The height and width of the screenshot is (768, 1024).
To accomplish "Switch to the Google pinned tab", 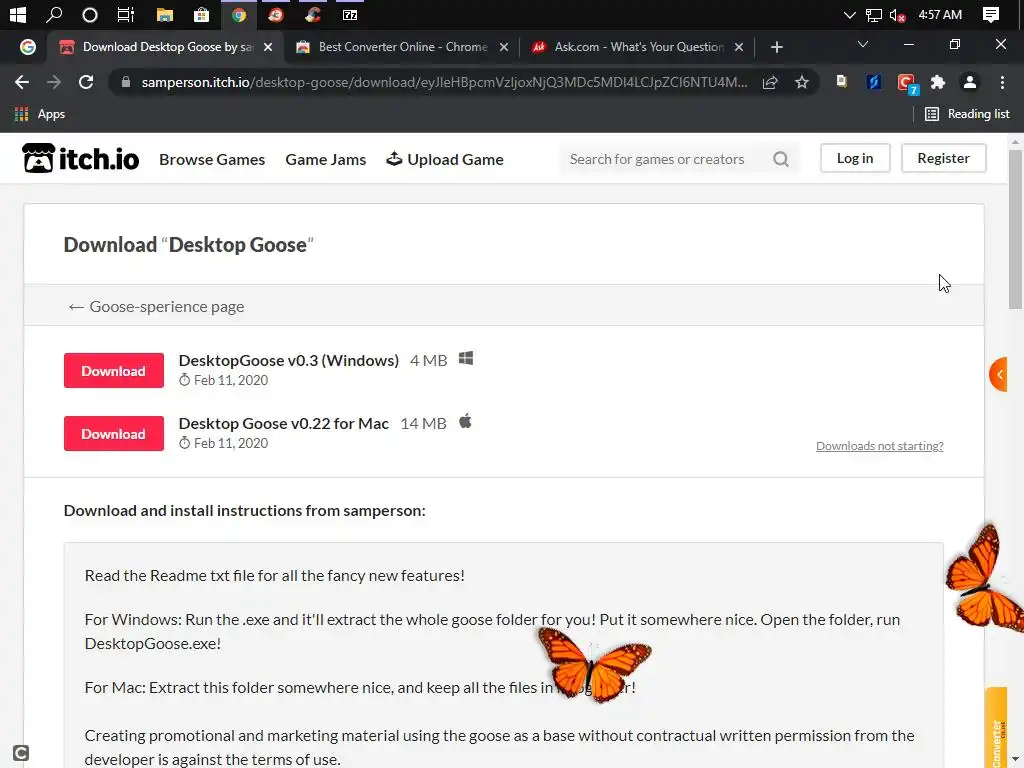I will click(27, 47).
